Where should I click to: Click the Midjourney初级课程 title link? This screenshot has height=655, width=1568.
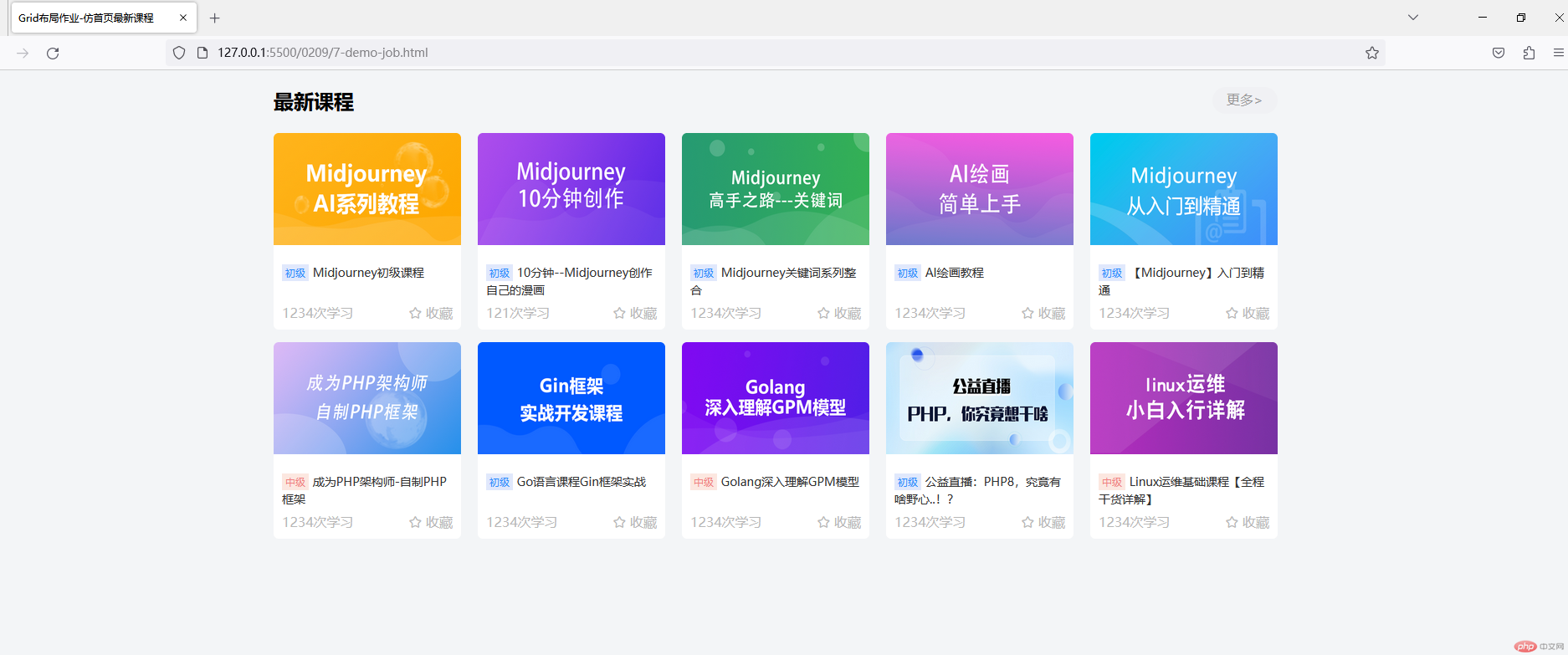point(368,273)
